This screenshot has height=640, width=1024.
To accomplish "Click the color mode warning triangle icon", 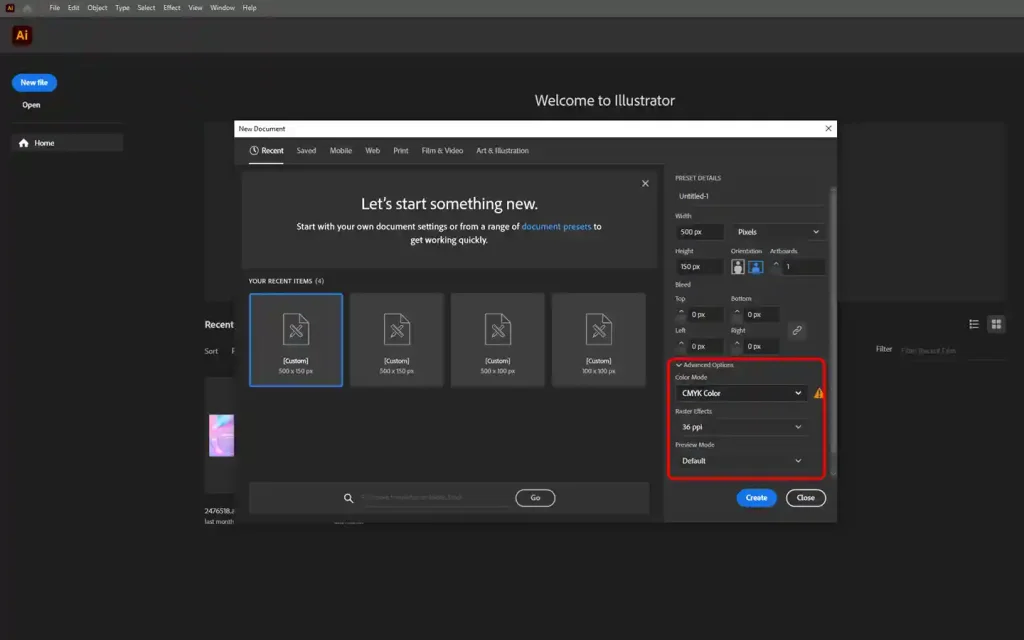I will pyautogui.click(x=818, y=393).
